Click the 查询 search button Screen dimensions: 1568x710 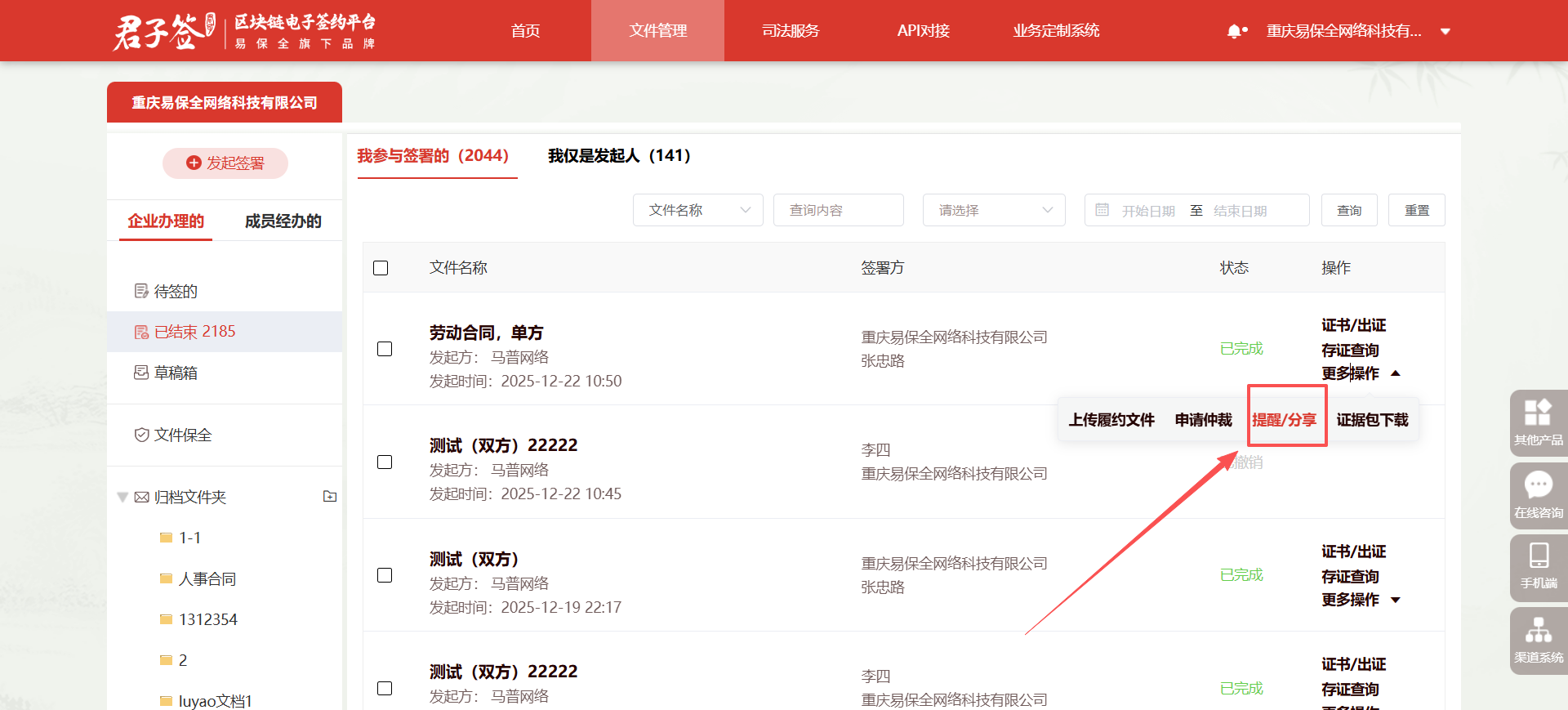click(1348, 210)
